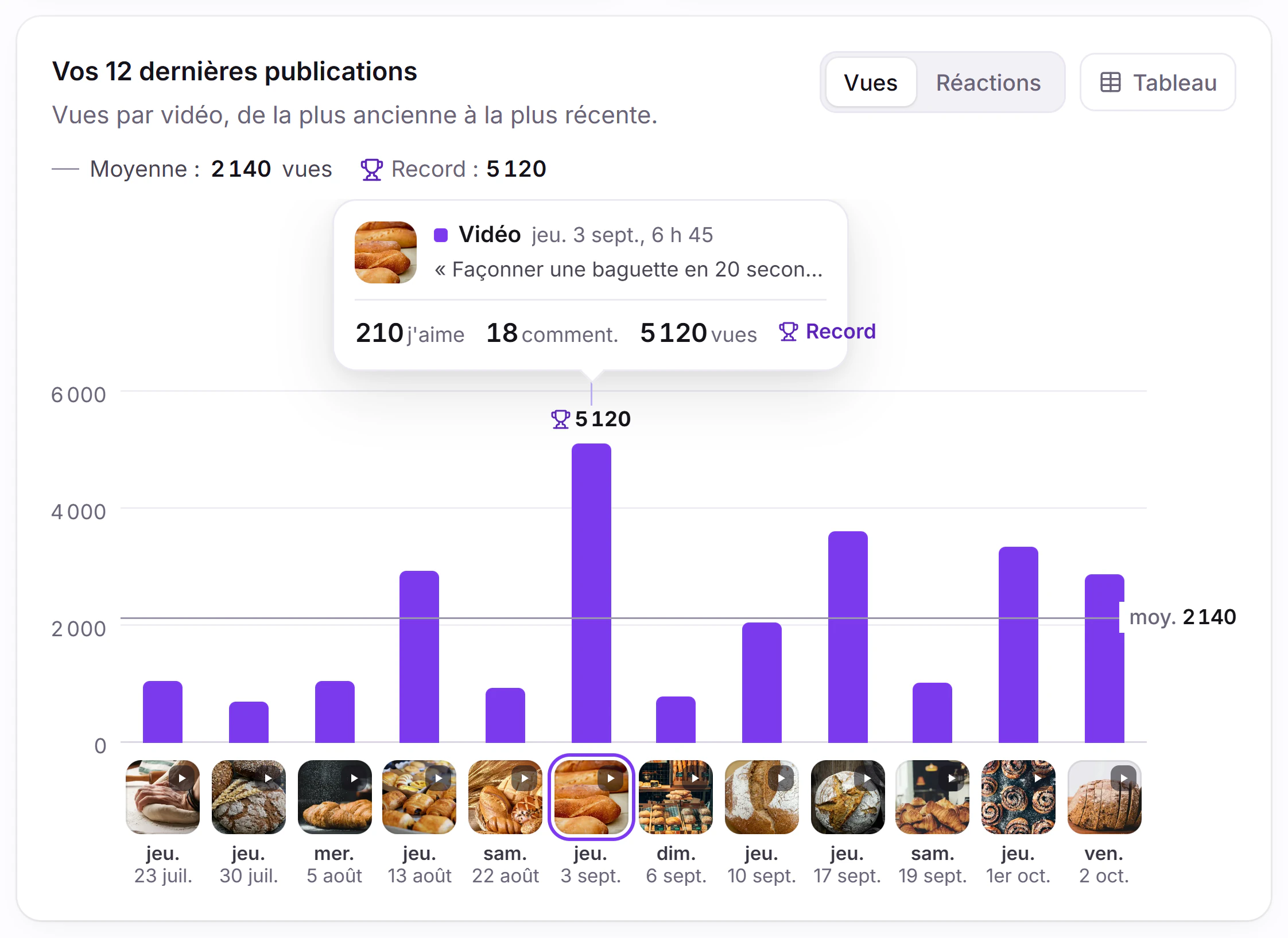Click the 22 août bar in chart
The image size is (1288, 938).
point(505,715)
